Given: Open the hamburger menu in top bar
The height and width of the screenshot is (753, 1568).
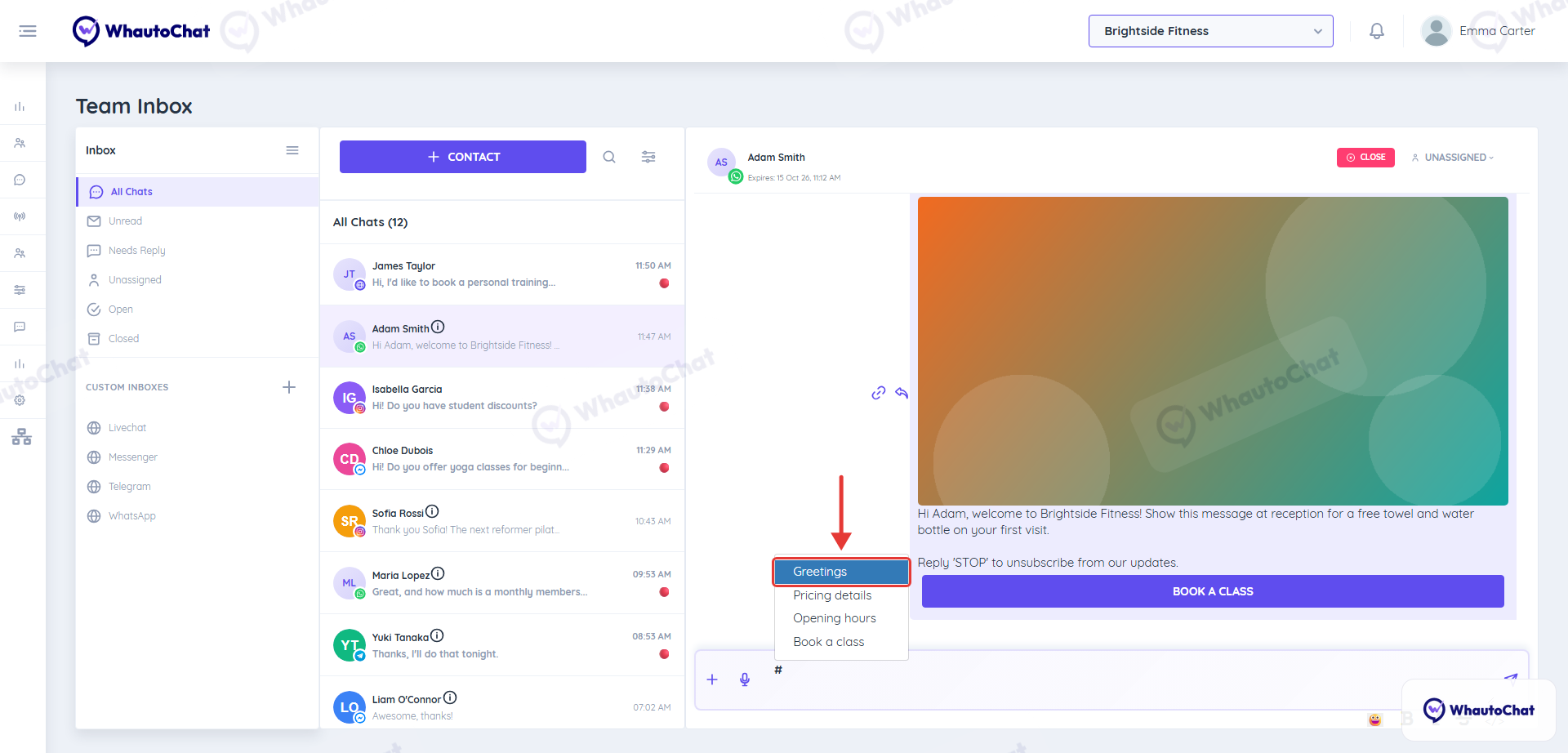Looking at the screenshot, I should [28, 31].
